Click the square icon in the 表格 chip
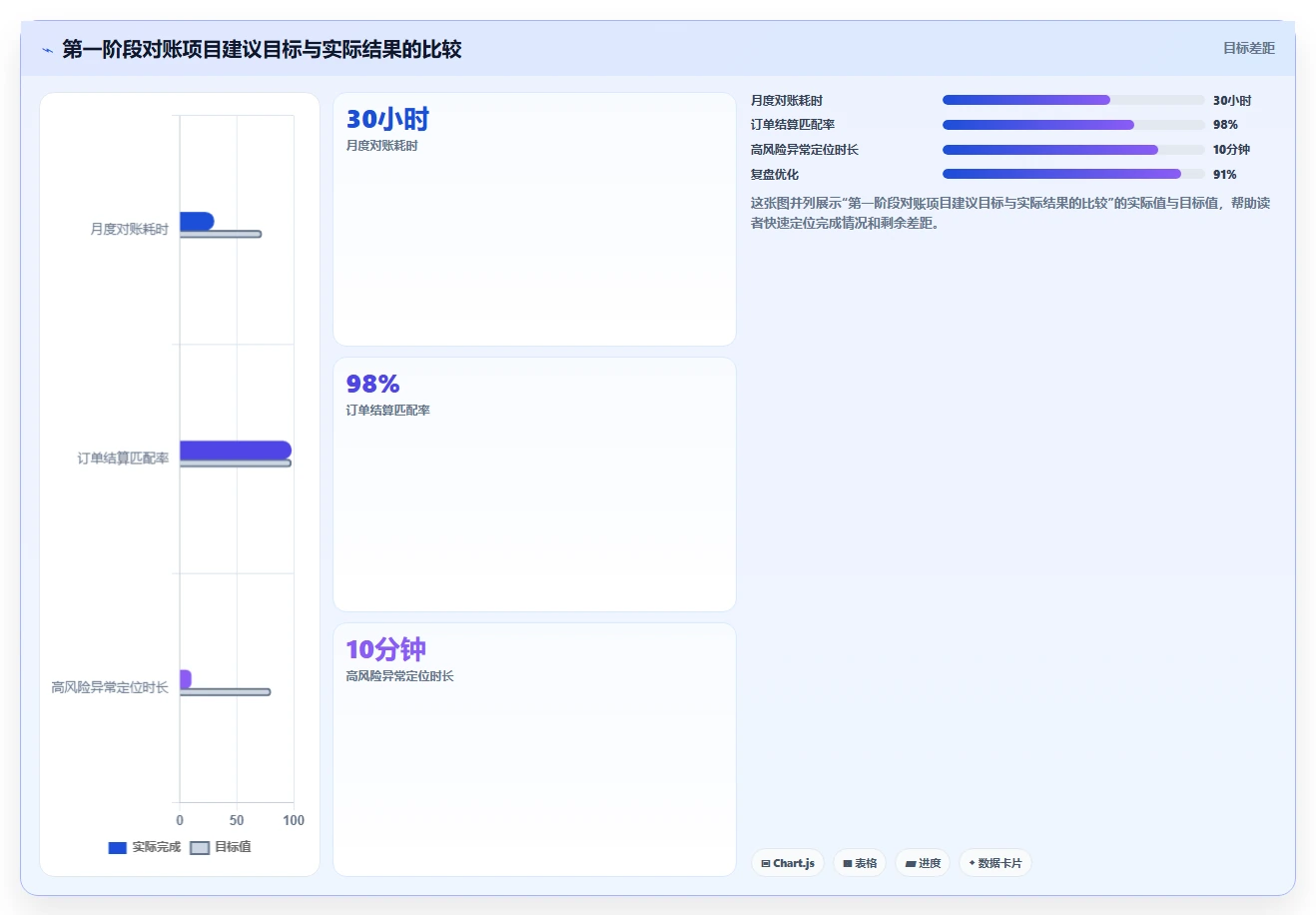The width and height of the screenshot is (1316, 915). pos(848,864)
